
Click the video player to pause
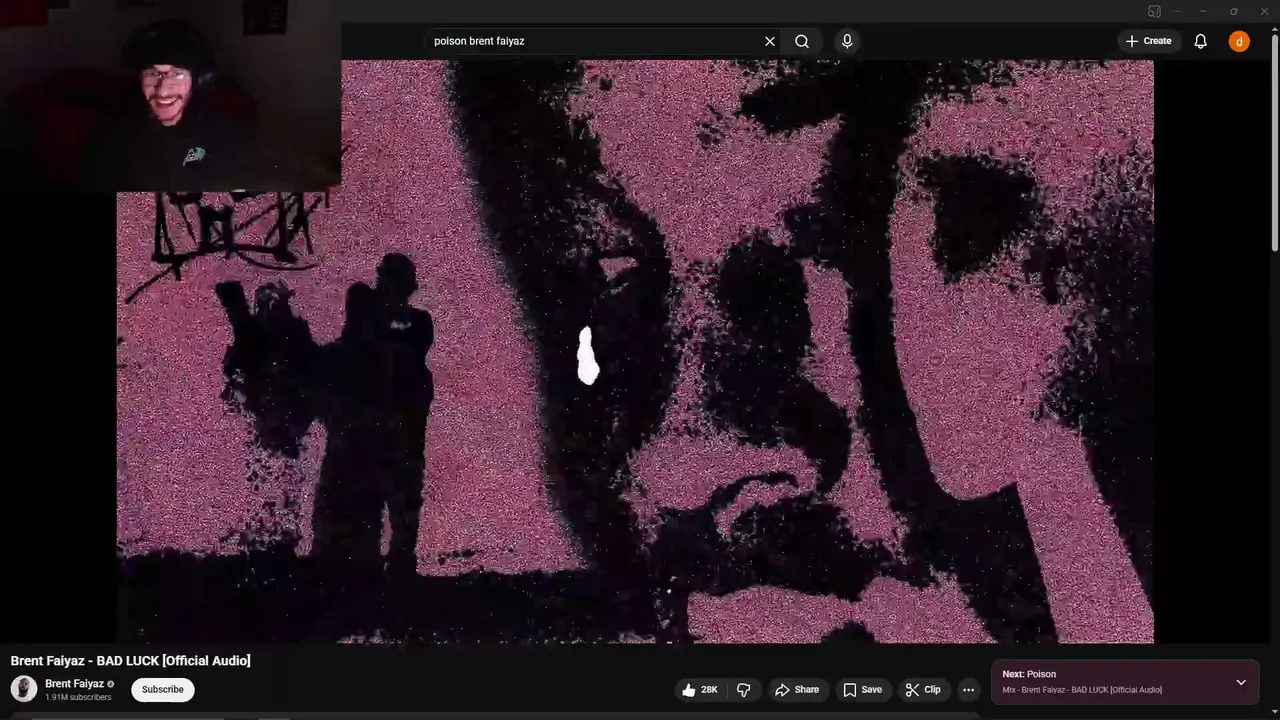[x=635, y=351]
